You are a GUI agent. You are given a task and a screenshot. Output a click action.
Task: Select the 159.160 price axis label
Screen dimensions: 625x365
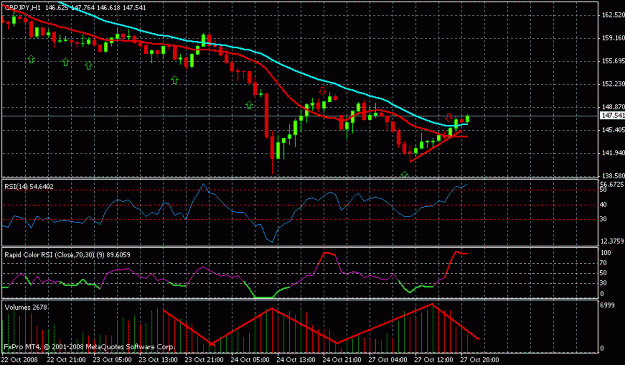(613, 38)
